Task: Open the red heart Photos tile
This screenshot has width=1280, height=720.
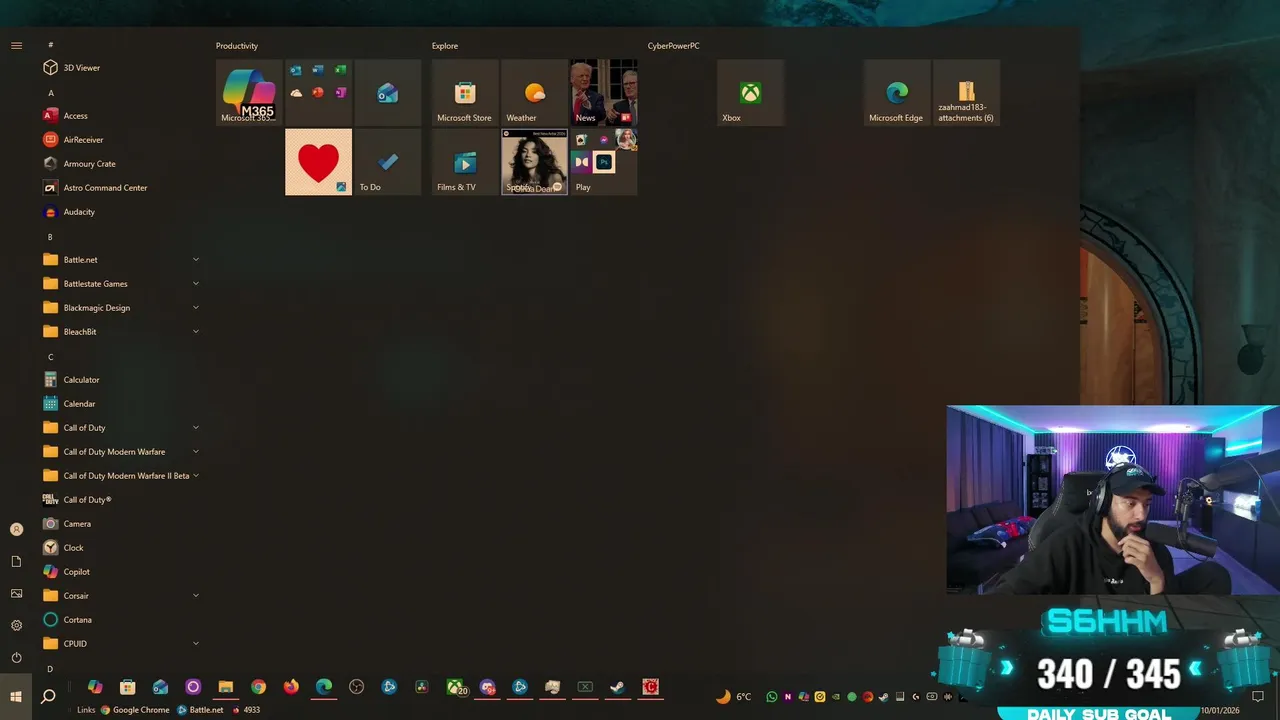Action: point(318,162)
